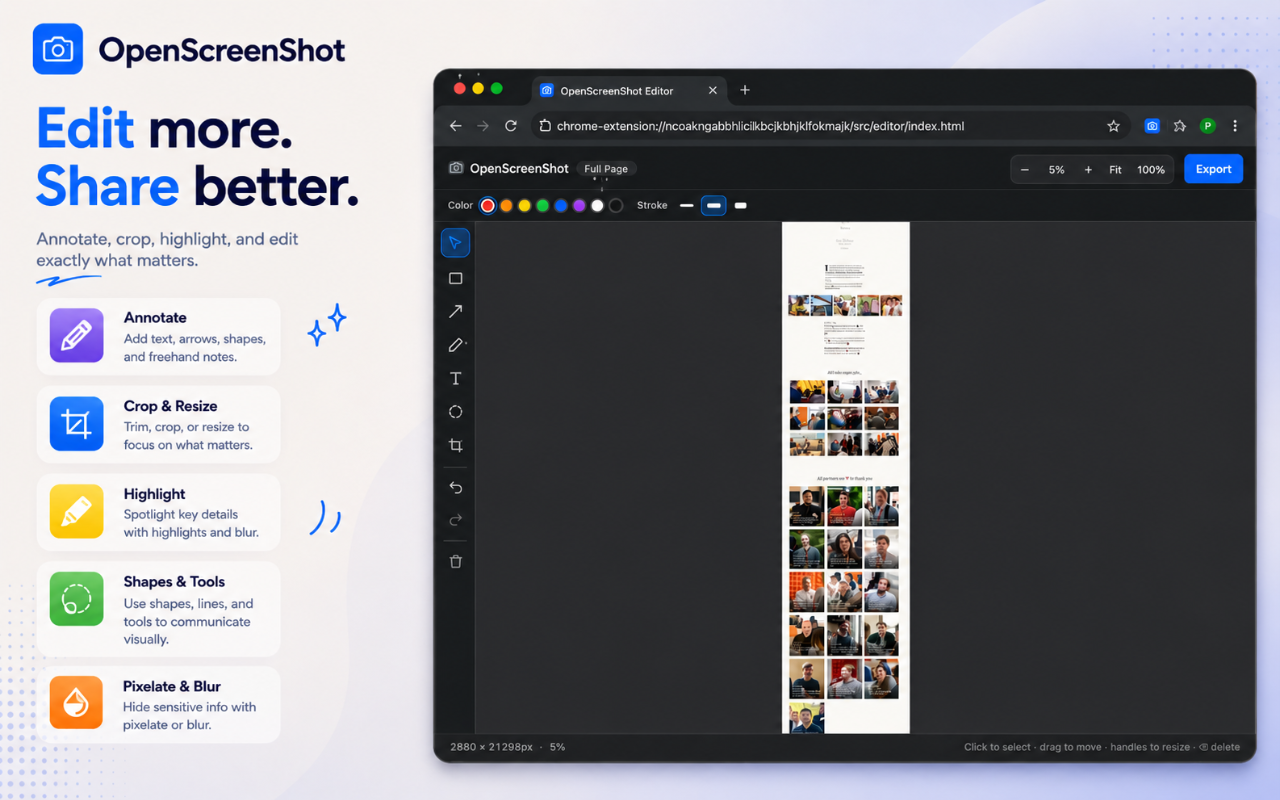Export the edited screenshot
This screenshot has width=1280, height=800.
(1214, 169)
